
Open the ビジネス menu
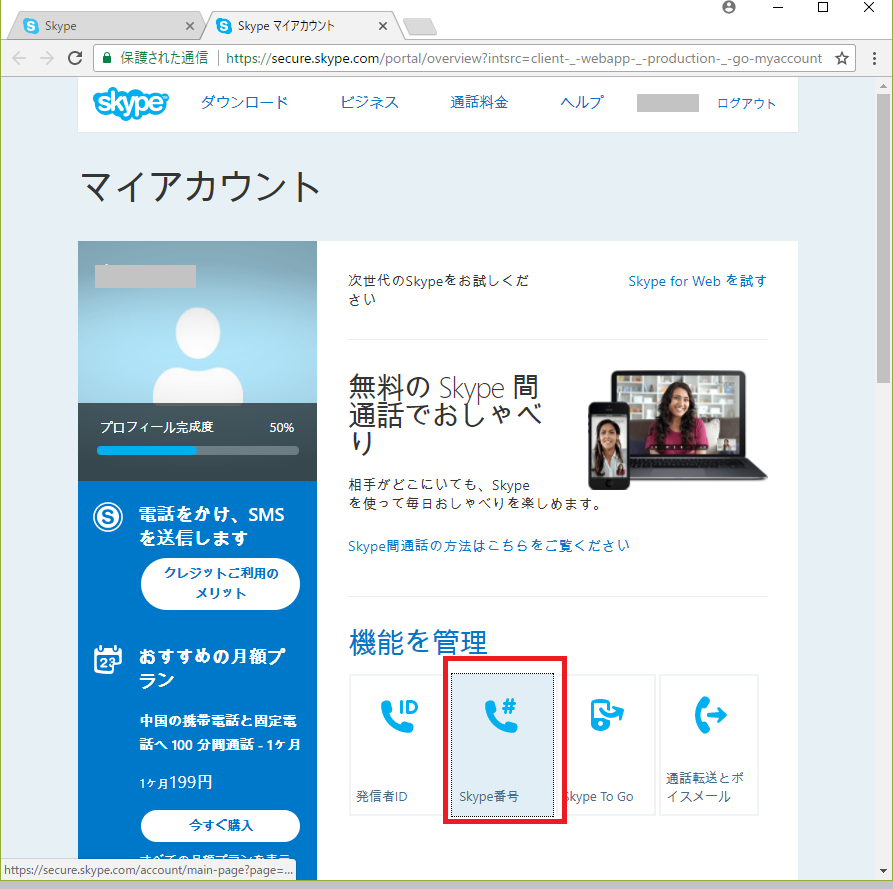[370, 103]
